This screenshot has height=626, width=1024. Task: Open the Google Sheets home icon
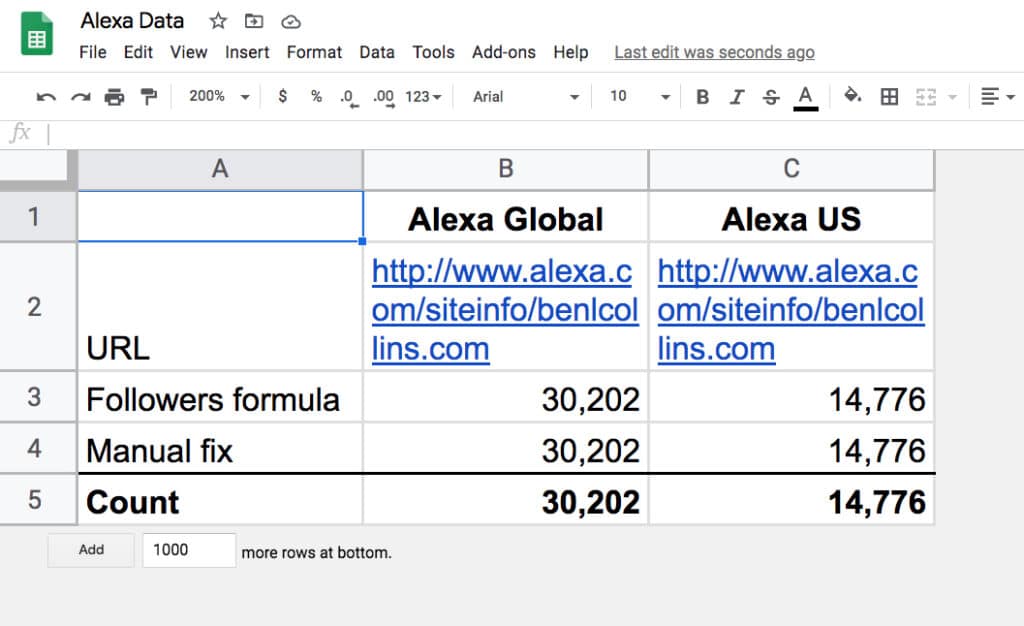(x=37, y=33)
